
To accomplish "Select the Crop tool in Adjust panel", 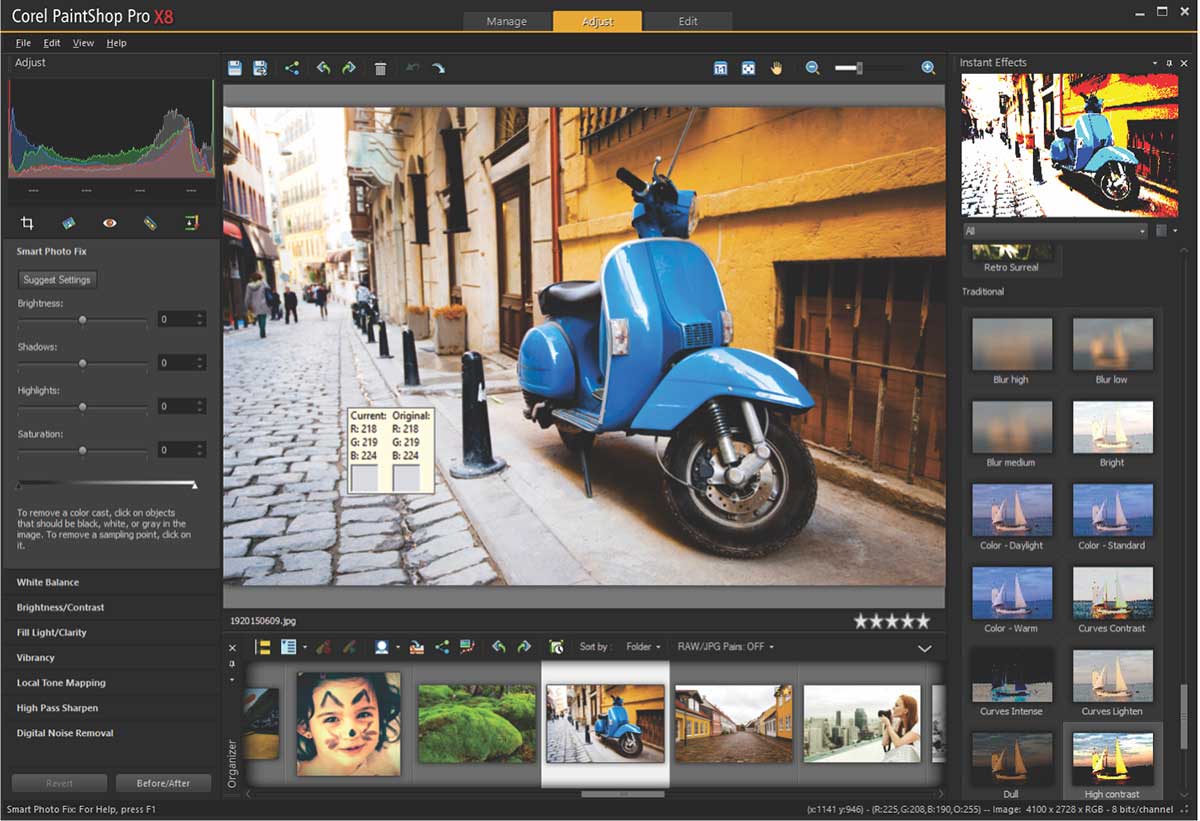I will (28, 223).
